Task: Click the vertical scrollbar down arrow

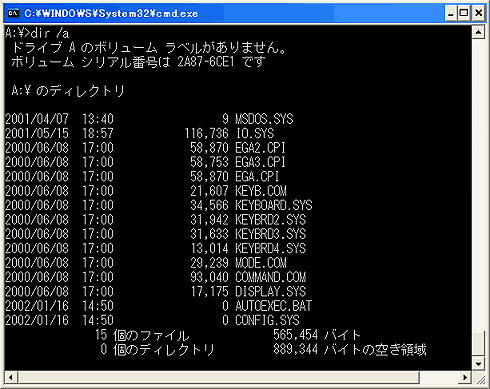Action: (x=478, y=364)
